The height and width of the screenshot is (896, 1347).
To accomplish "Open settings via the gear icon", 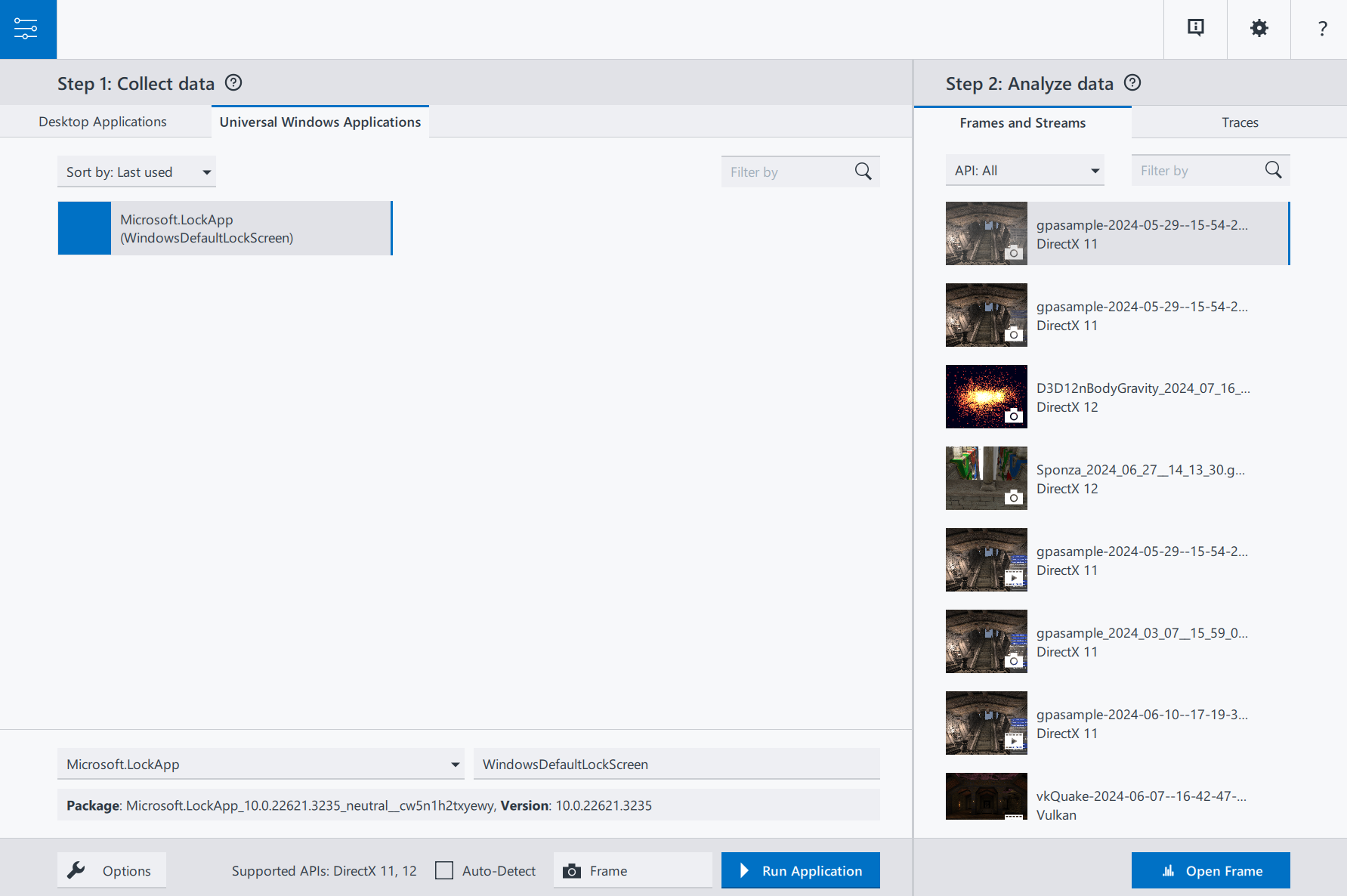I will pyautogui.click(x=1259, y=29).
